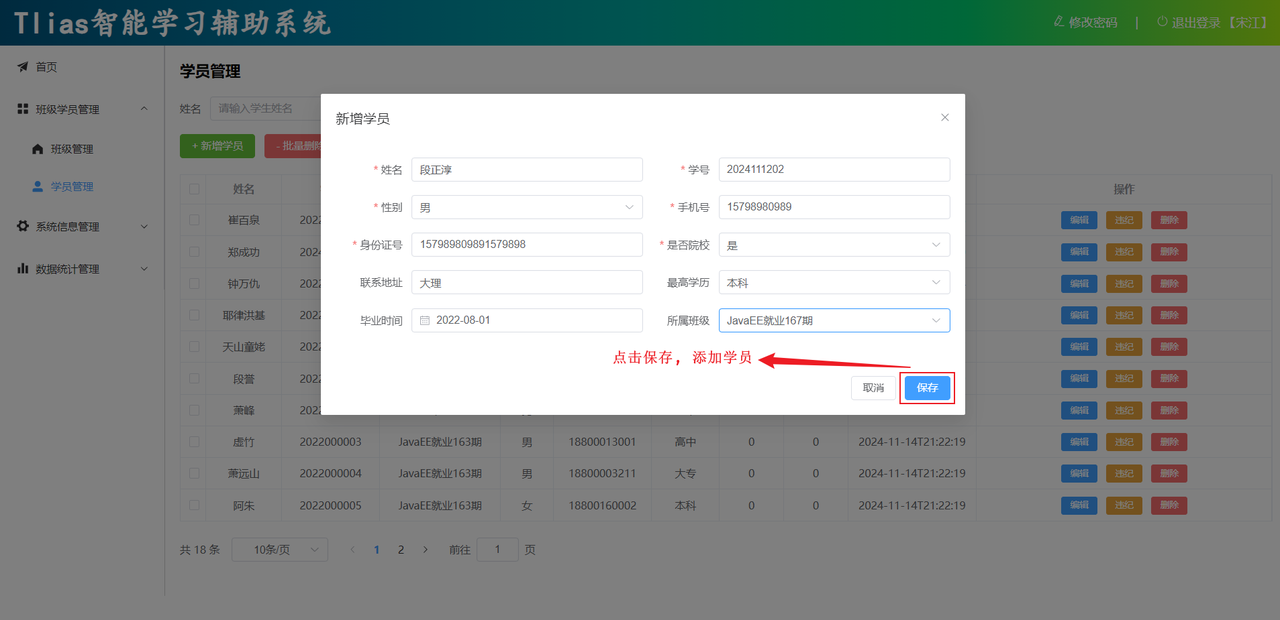Click the 保存 button

[927, 388]
